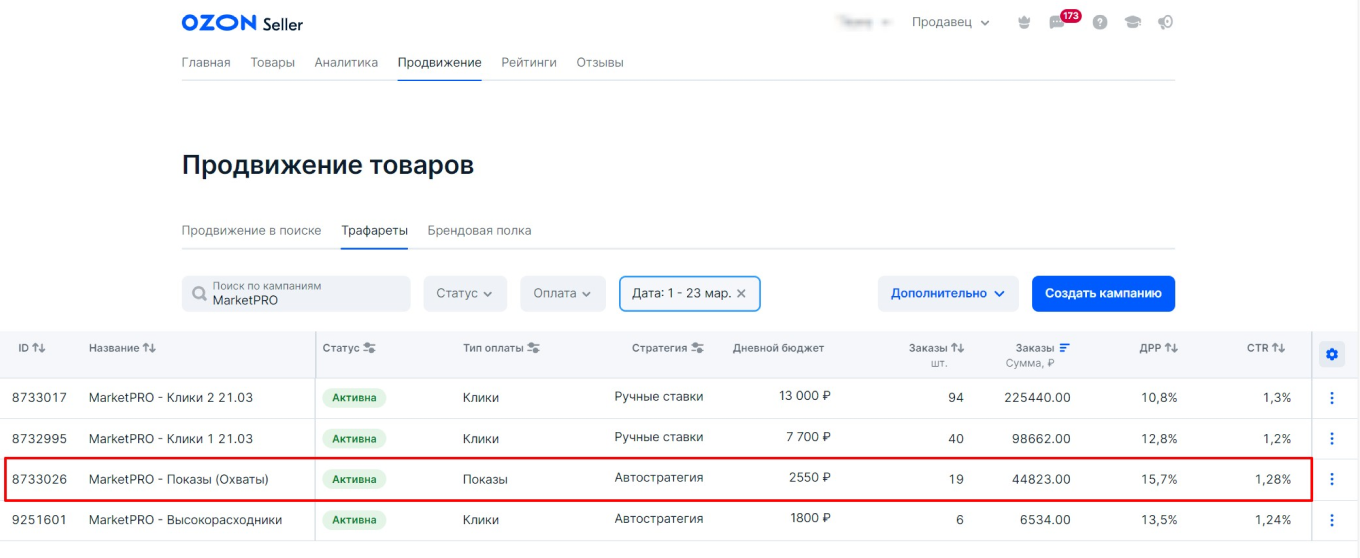The image size is (1360, 558).
Task: Switch to the Брендовая полка tab
Action: [x=479, y=230]
